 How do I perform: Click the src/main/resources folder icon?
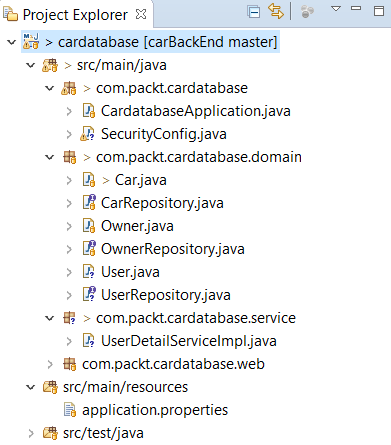click(x=50, y=387)
